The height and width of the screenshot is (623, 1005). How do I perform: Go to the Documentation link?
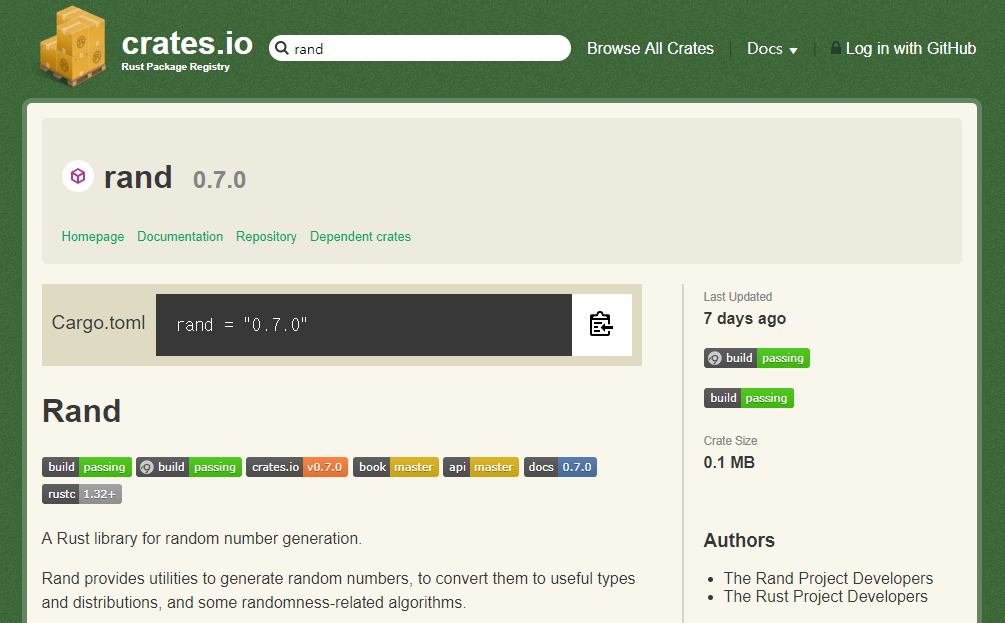[x=180, y=237]
